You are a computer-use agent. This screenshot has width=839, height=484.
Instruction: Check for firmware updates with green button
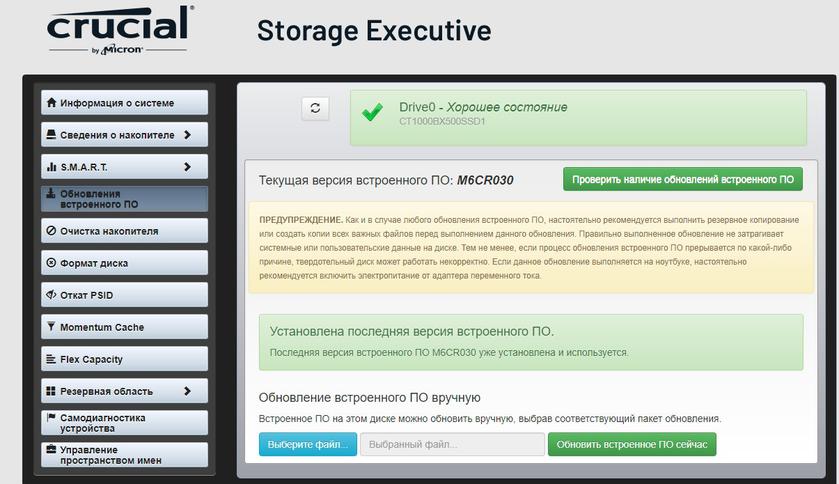coord(683,180)
